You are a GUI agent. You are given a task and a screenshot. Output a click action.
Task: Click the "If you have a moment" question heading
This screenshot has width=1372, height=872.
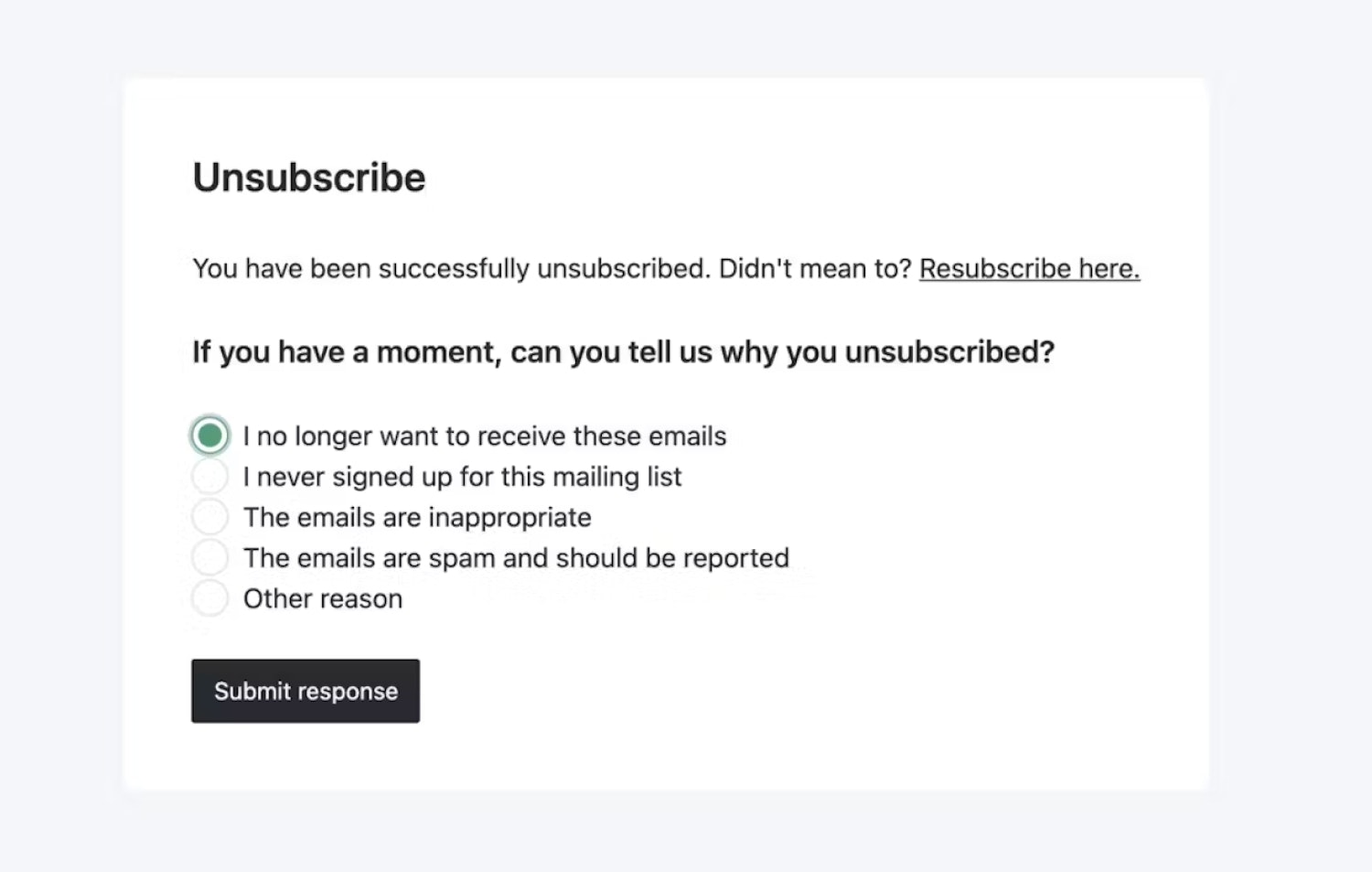[x=623, y=352]
